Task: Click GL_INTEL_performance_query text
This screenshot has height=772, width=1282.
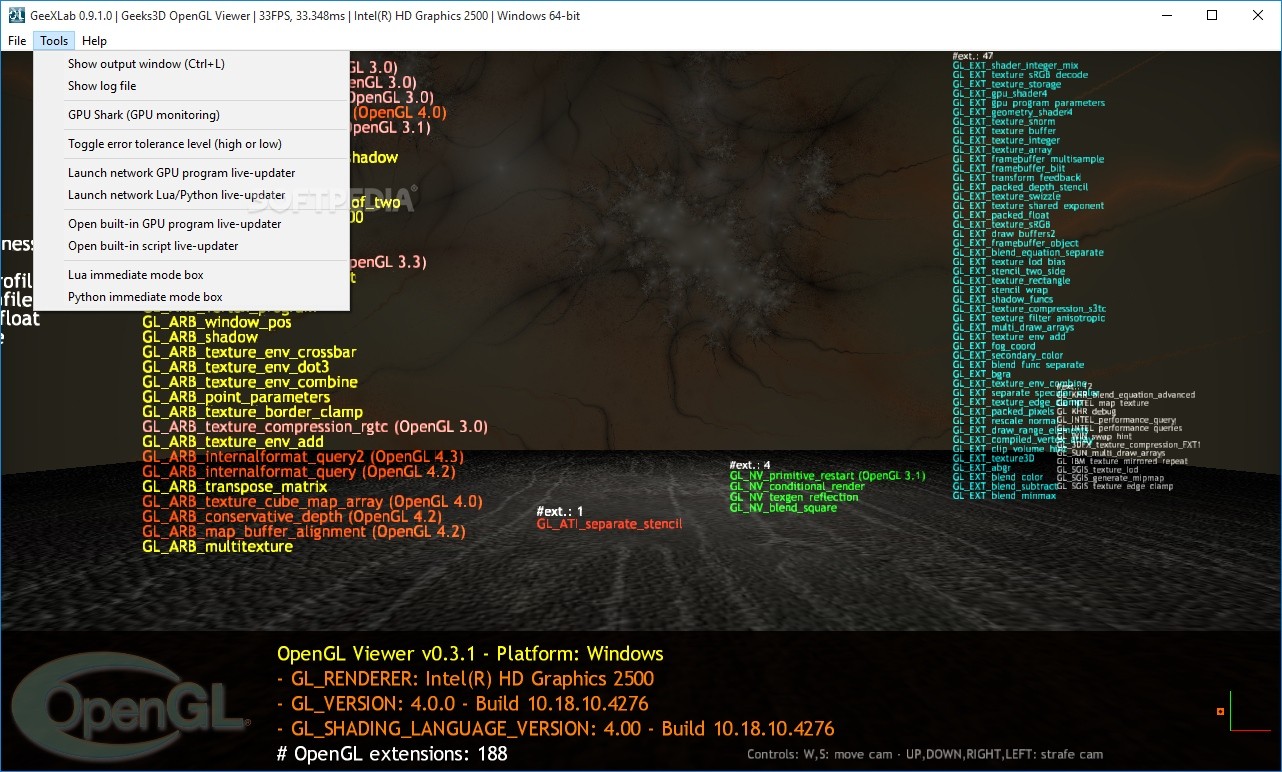Action: tap(1116, 421)
